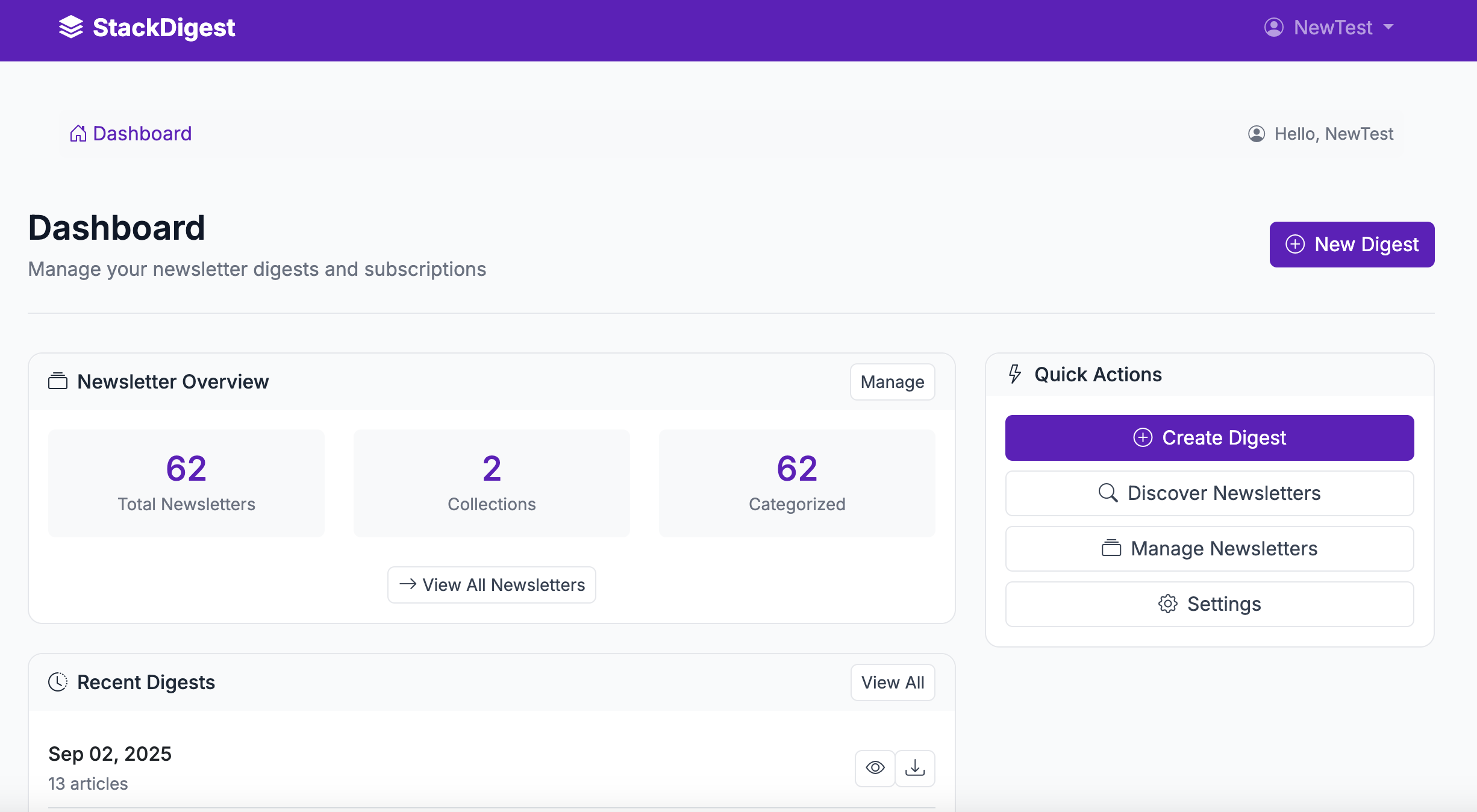This screenshot has width=1477, height=812.
Task: Click the Discover Newsletters search icon
Action: click(x=1108, y=493)
